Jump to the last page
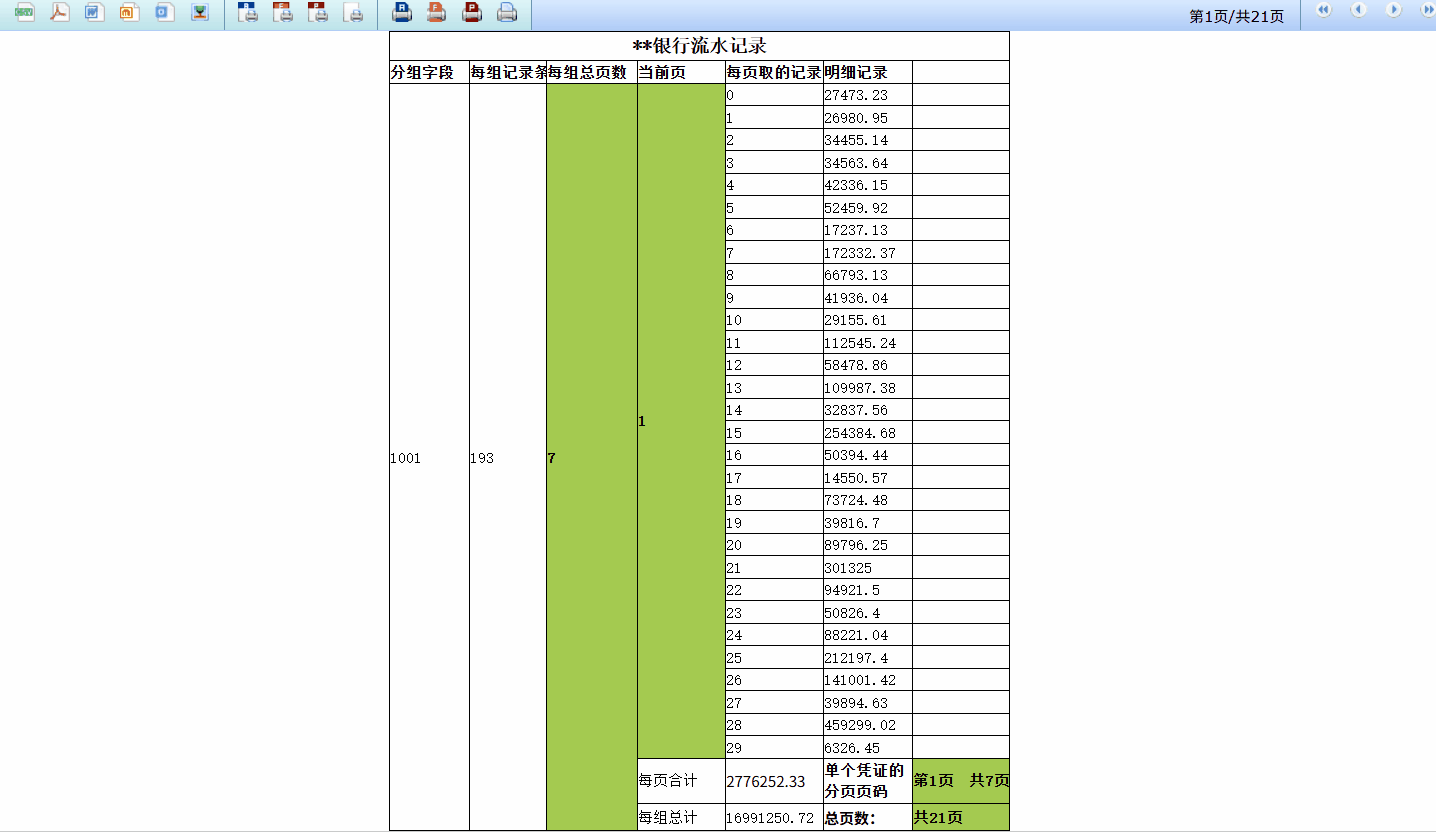The height and width of the screenshot is (832, 1436). [1428, 10]
